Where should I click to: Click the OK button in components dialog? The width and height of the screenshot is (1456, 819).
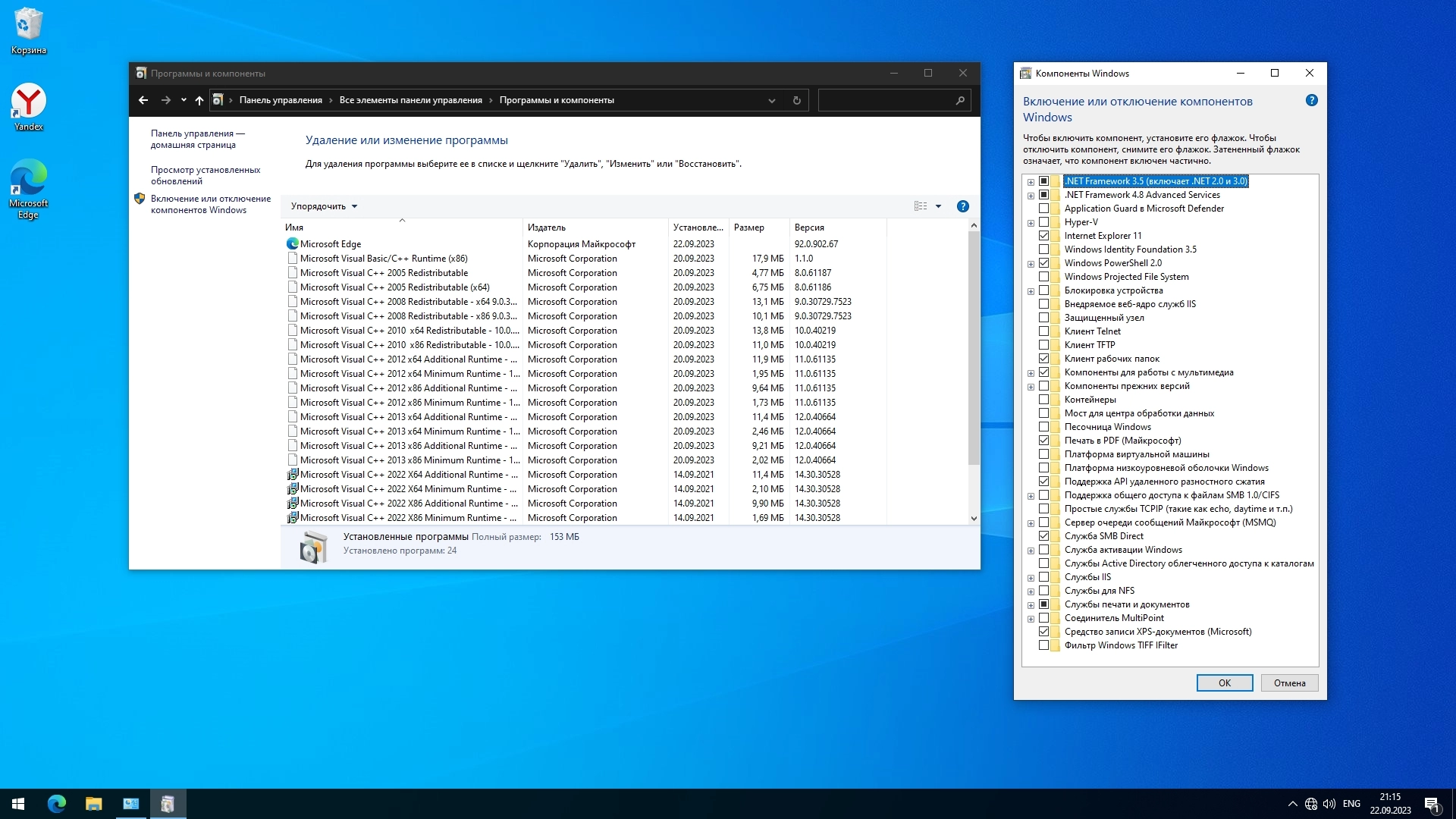pyautogui.click(x=1224, y=683)
